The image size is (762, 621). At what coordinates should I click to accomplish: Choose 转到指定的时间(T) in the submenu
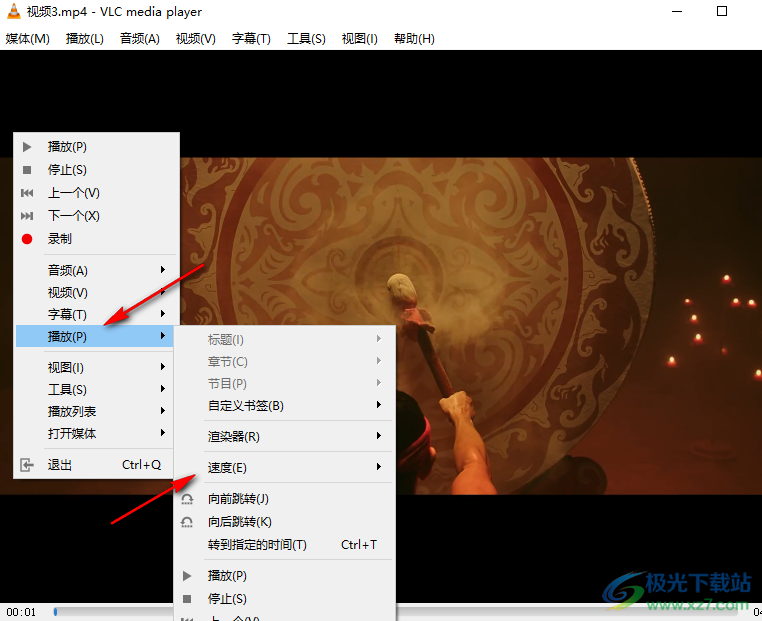click(285, 545)
